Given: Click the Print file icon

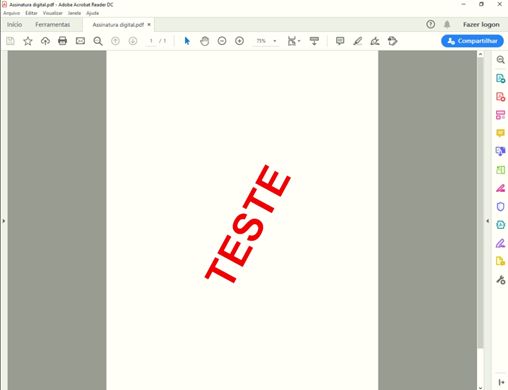Looking at the screenshot, I should pyautogui.click(x=62, y=41).
